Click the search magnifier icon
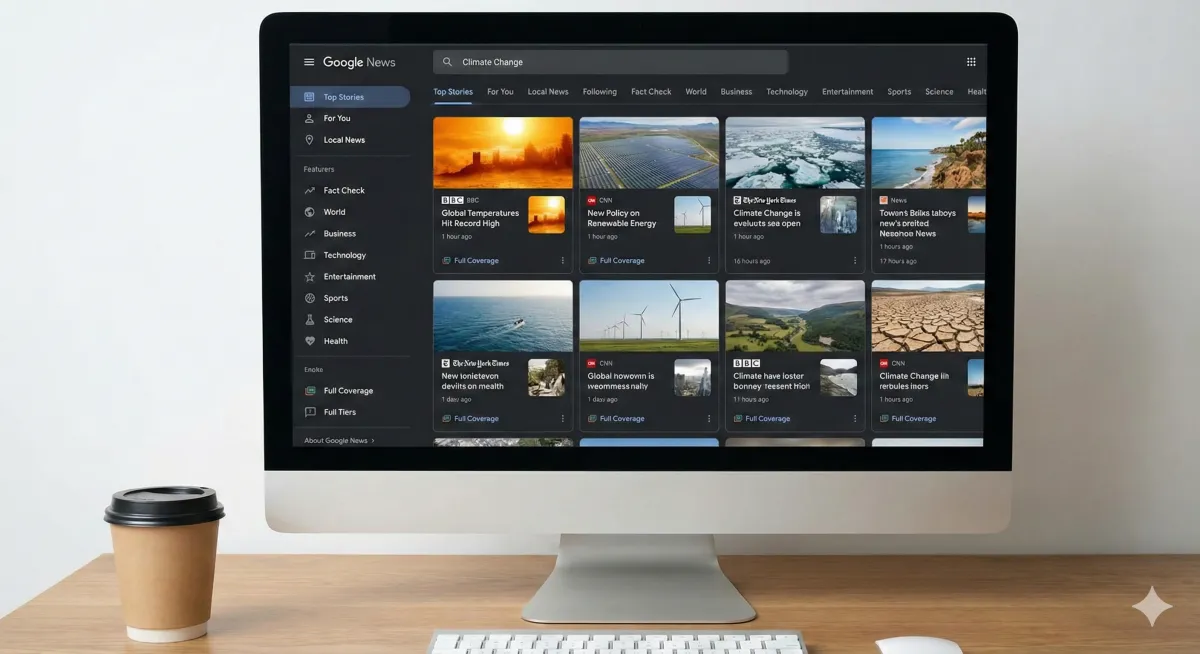The width and height of the screenshot is (1200, 654). point(447,62)
